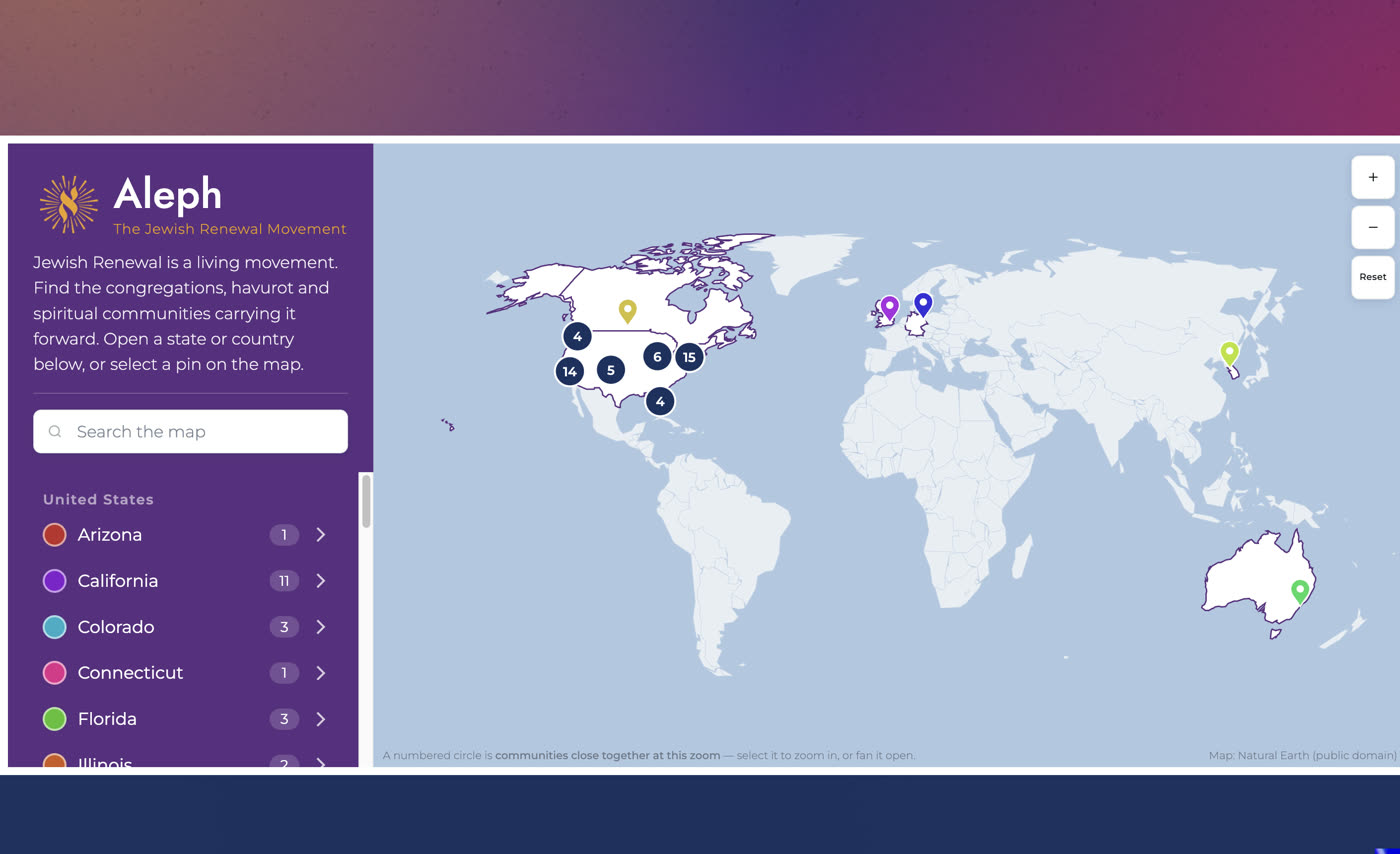Click The Jewish Renewal Movement tagline

click(x=230, y=229)
